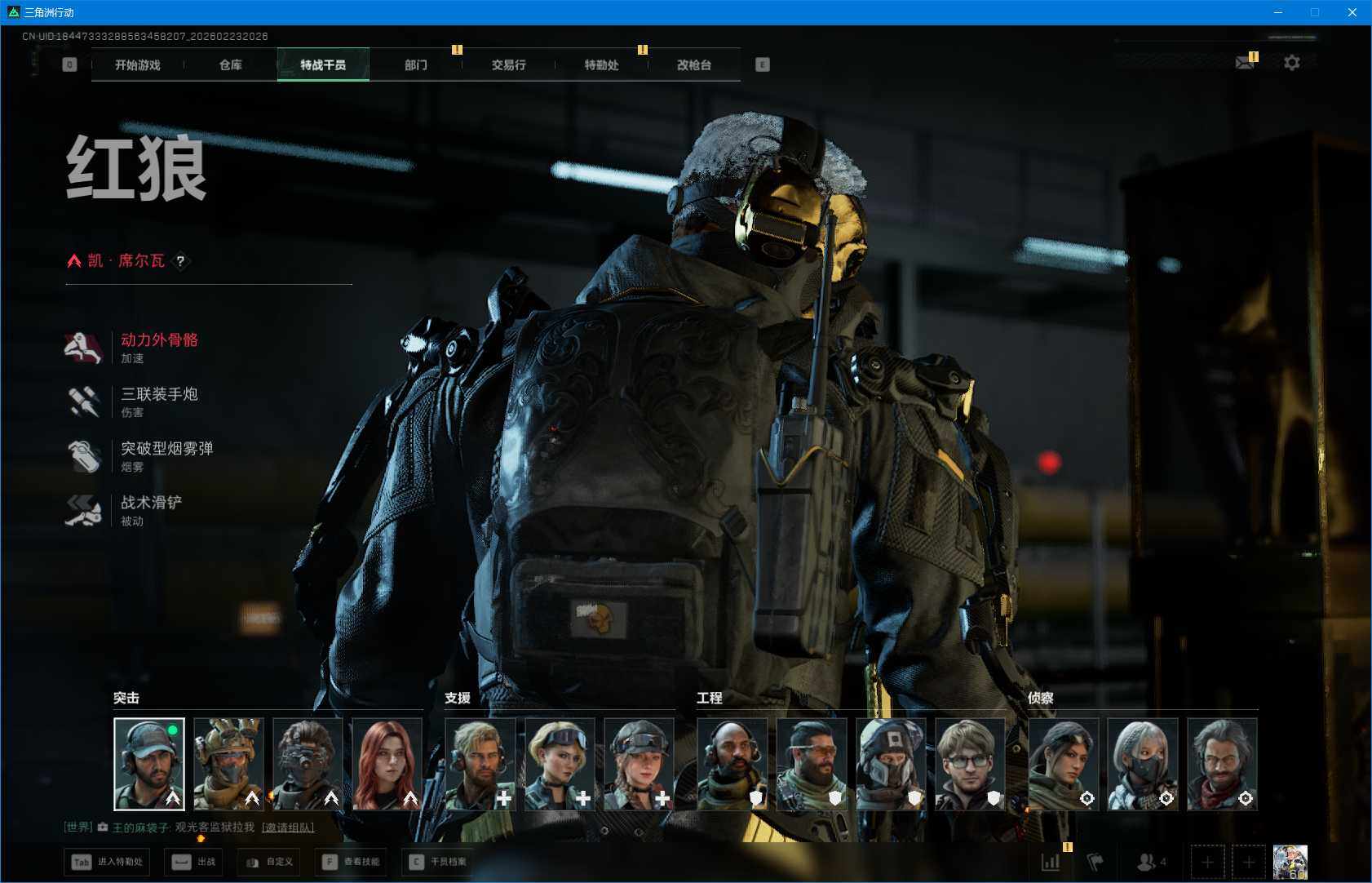Click the 突击 class heading
Screen dimensions: 1372x883
(x=126, y=698)
